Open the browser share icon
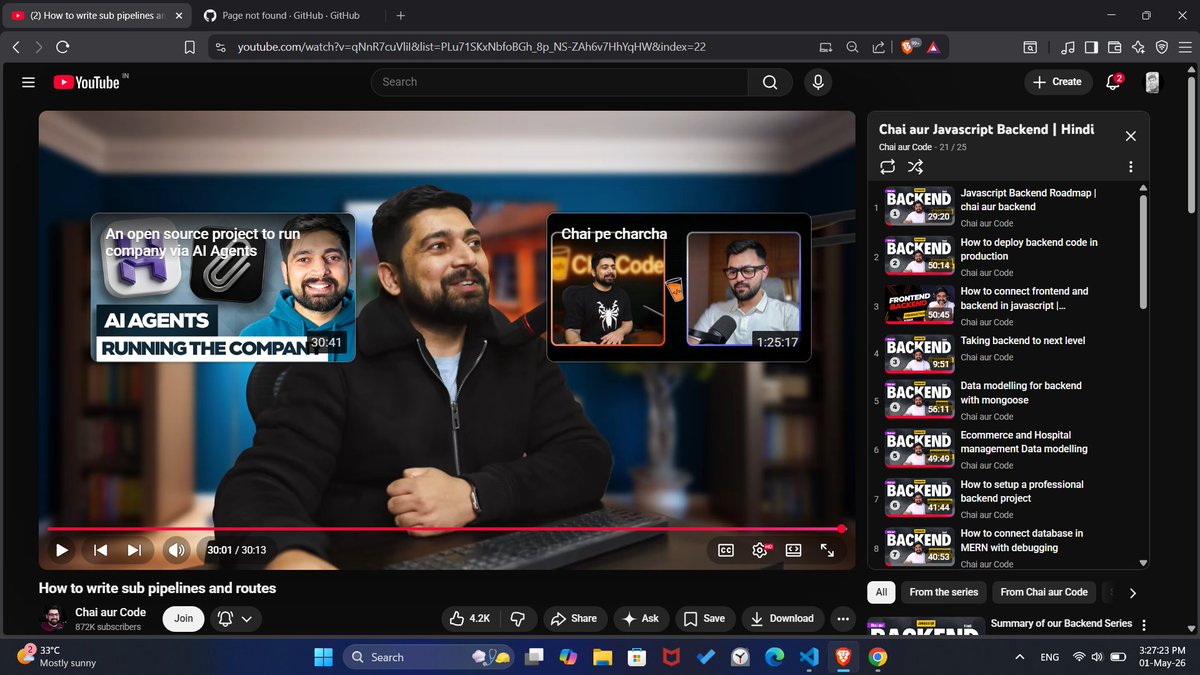Screen dimensions: 1200x675 point(878,47)
